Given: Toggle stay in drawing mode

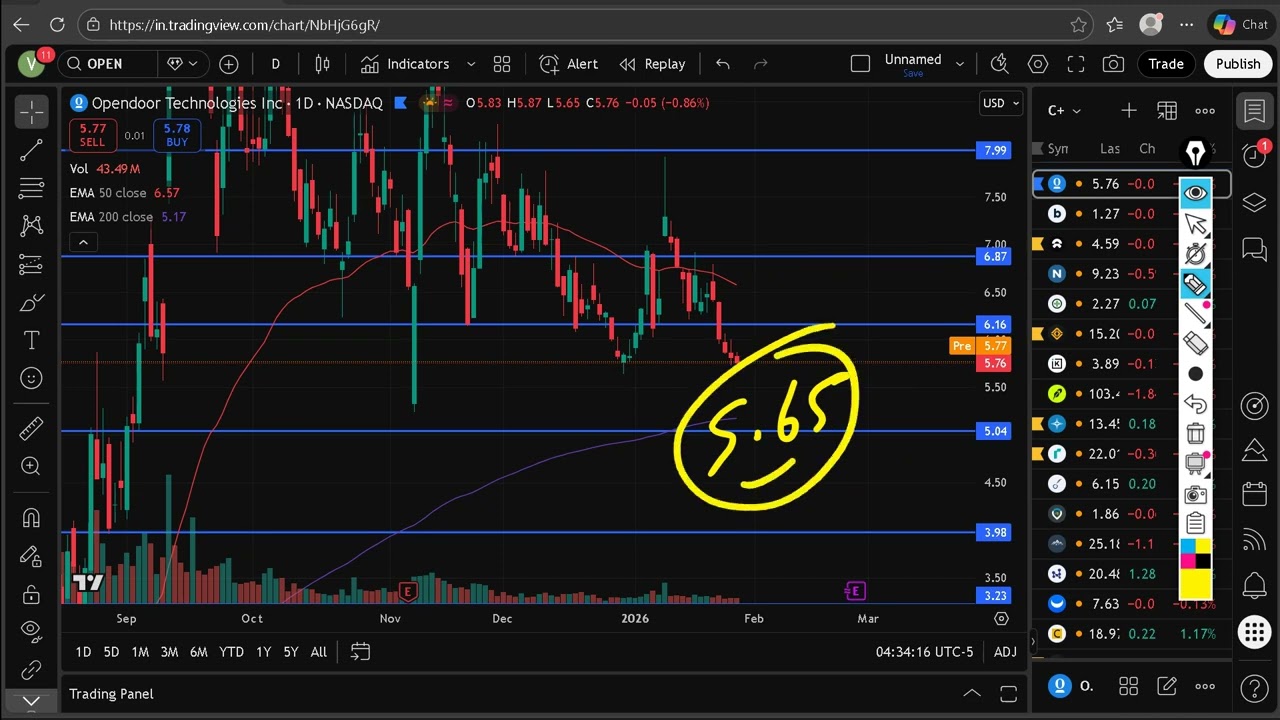Looking at the screenshot, I should click(31, 556).
